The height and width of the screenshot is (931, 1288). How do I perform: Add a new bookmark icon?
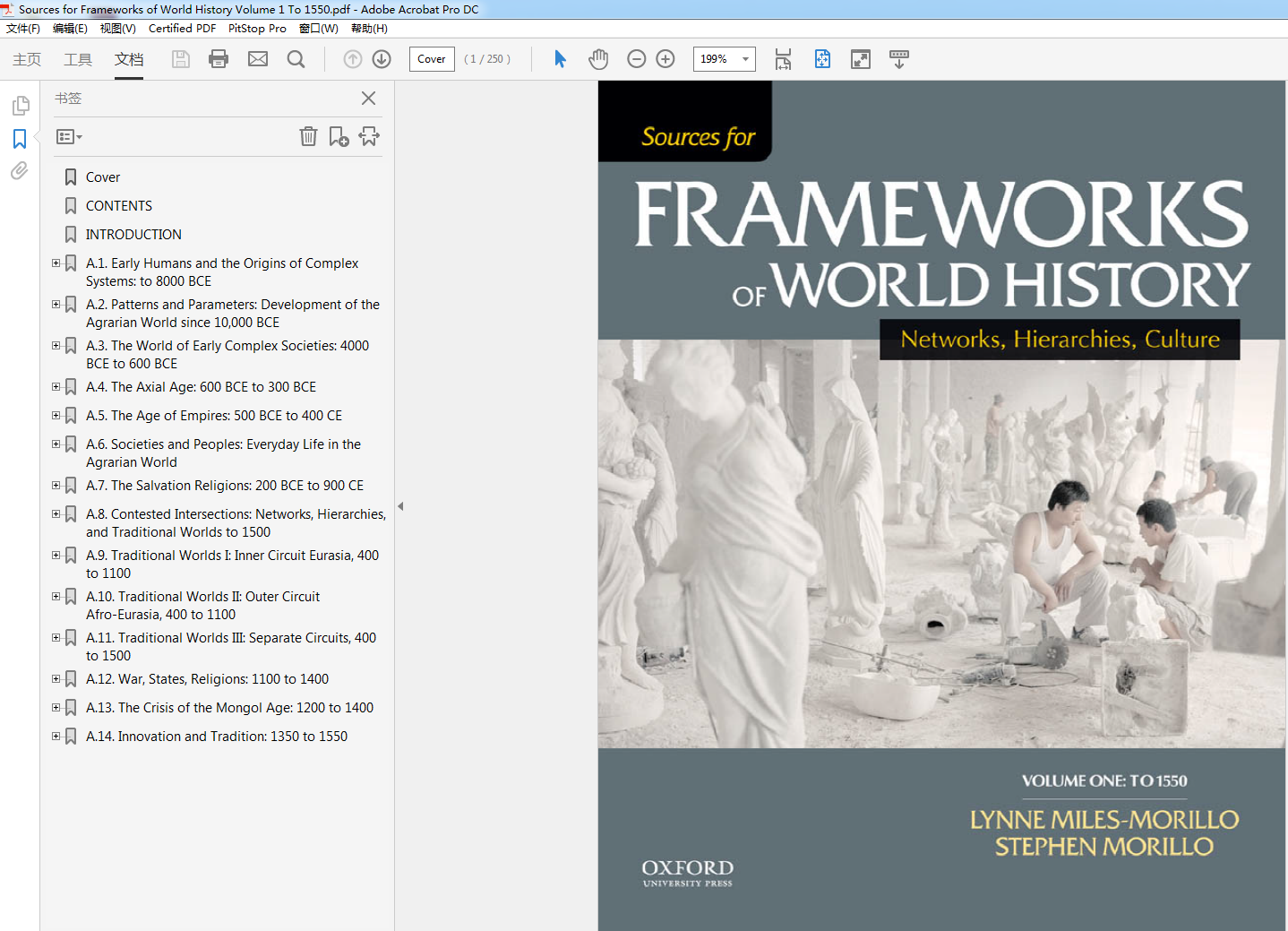(339, 136)
